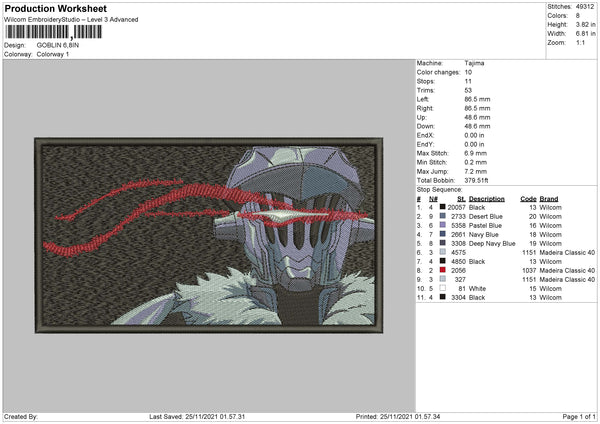This screenshot has width=600, height=424.
Task: Pick the Deep Navy Blue swatch
Action: click(x=442, y=243)
